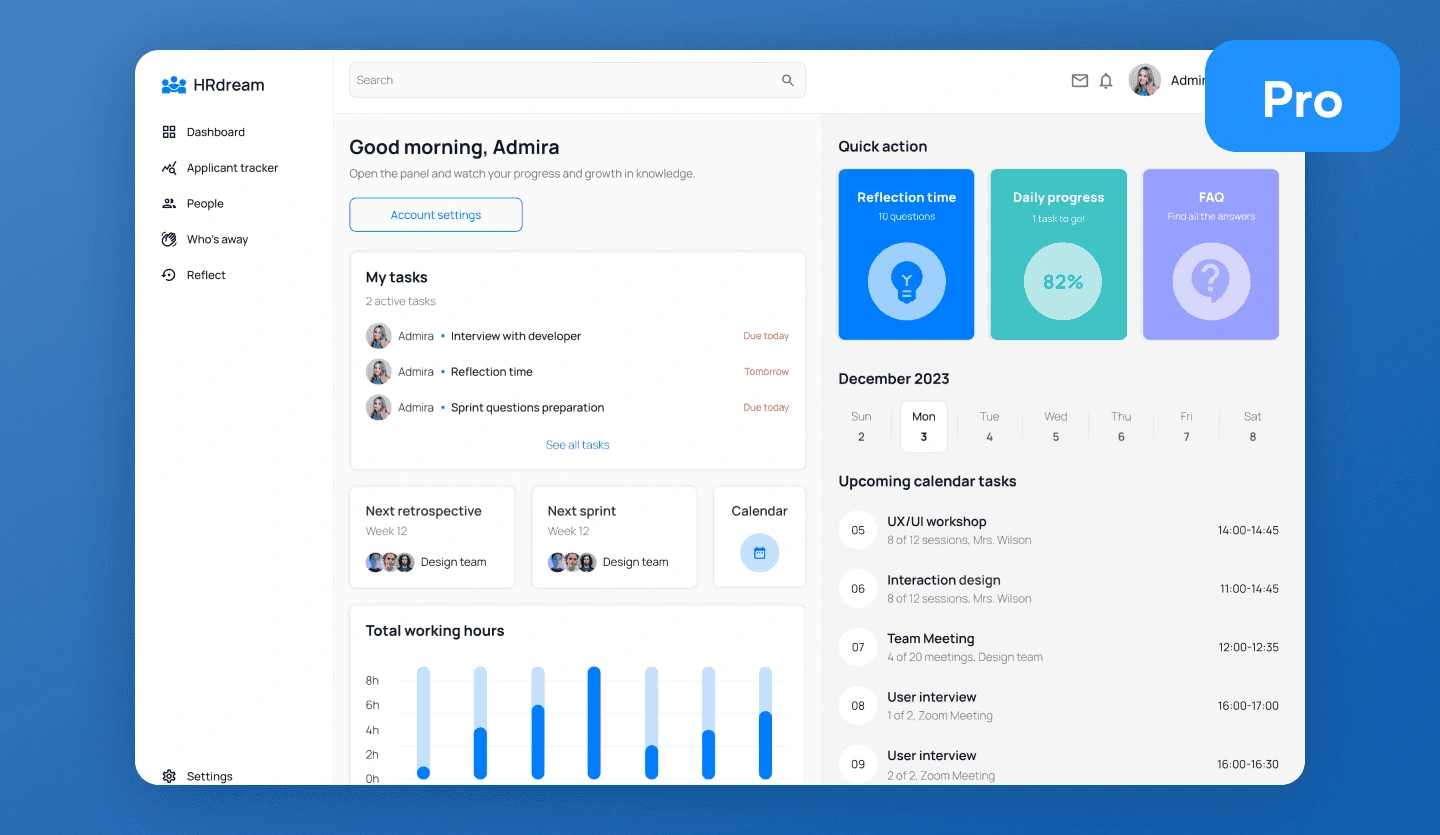The width and height of the screenshot is (1440, 835).
Task: Open the Reflection time quick action card
Action: point(906,254)
